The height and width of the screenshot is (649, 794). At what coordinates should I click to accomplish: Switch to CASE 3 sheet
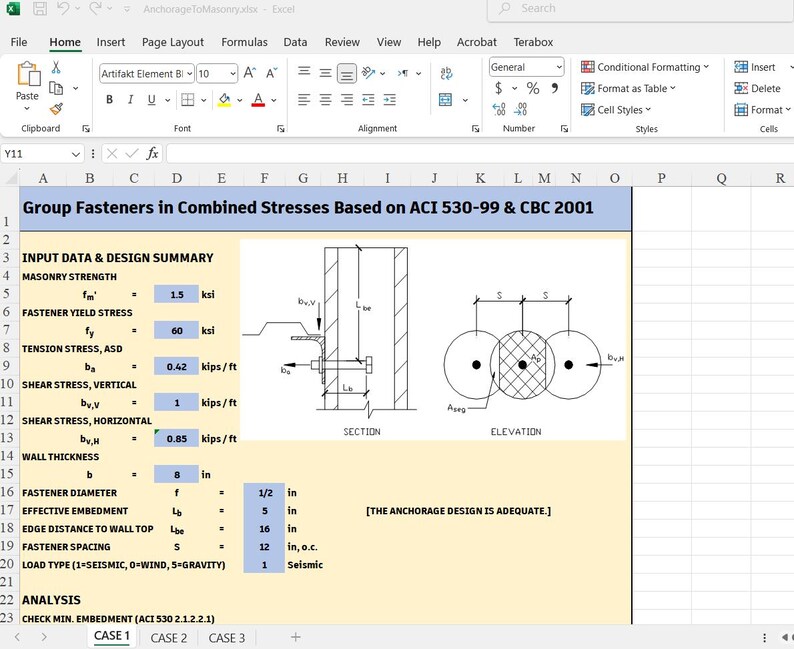[x=227, y=638]
